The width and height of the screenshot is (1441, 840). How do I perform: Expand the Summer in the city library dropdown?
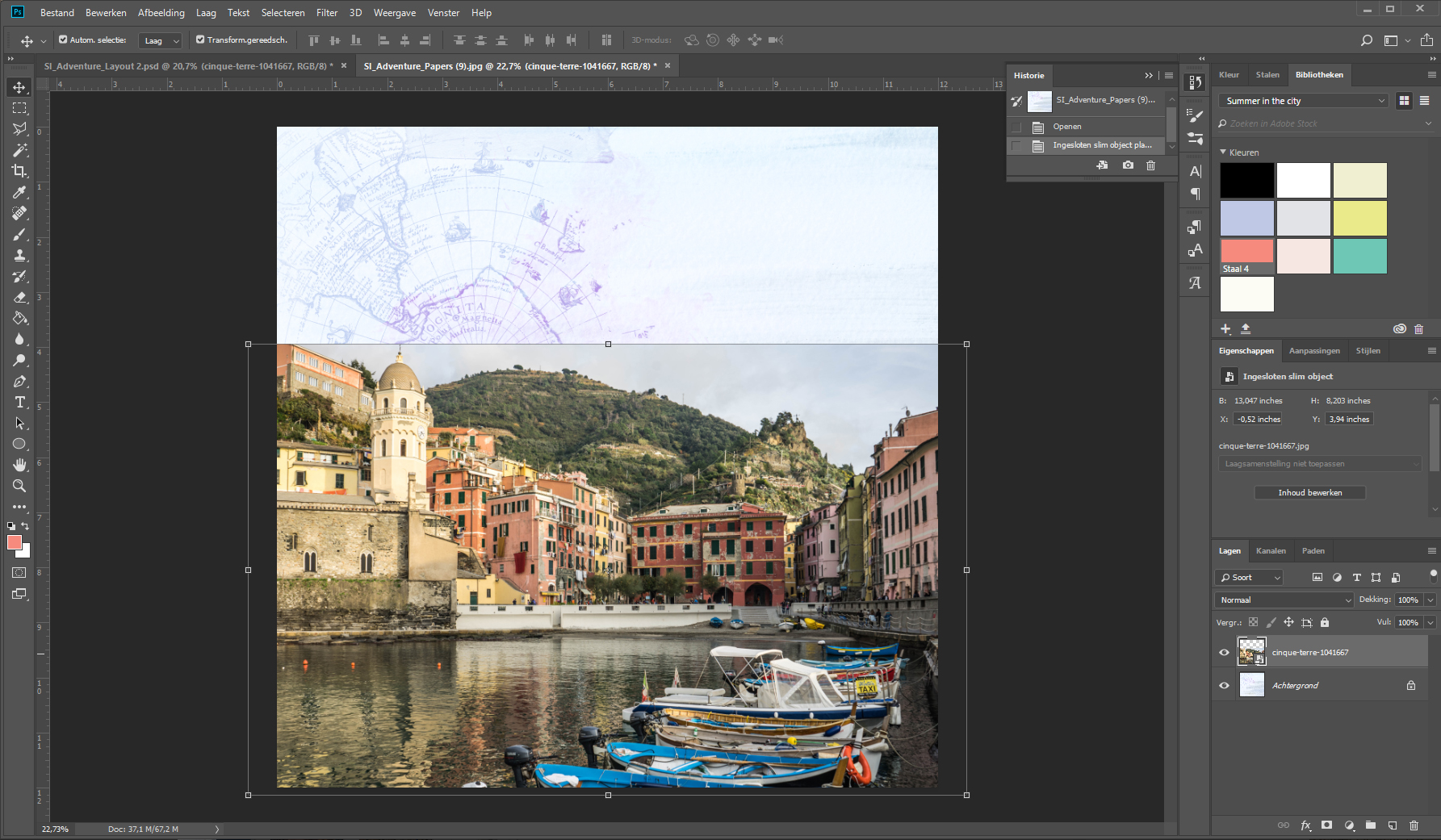(x=1303, y=101)
